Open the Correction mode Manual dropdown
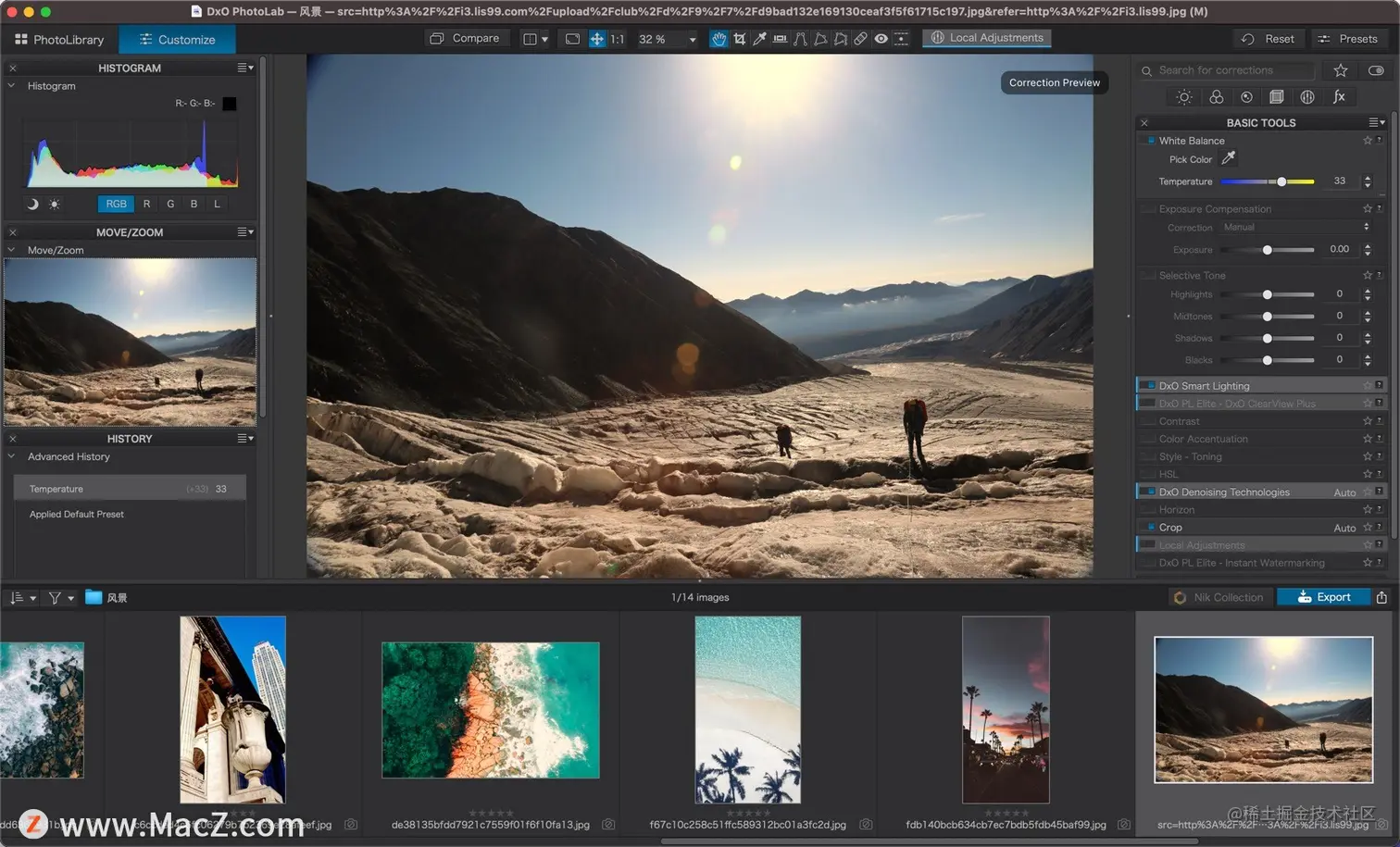This screenshot has width=1400, height=847. point(1294,227)
